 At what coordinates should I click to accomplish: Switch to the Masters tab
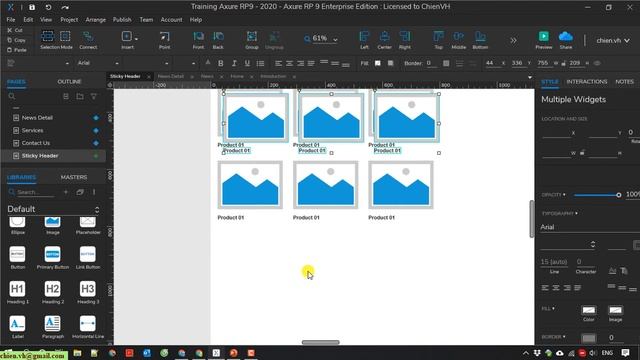74,177
